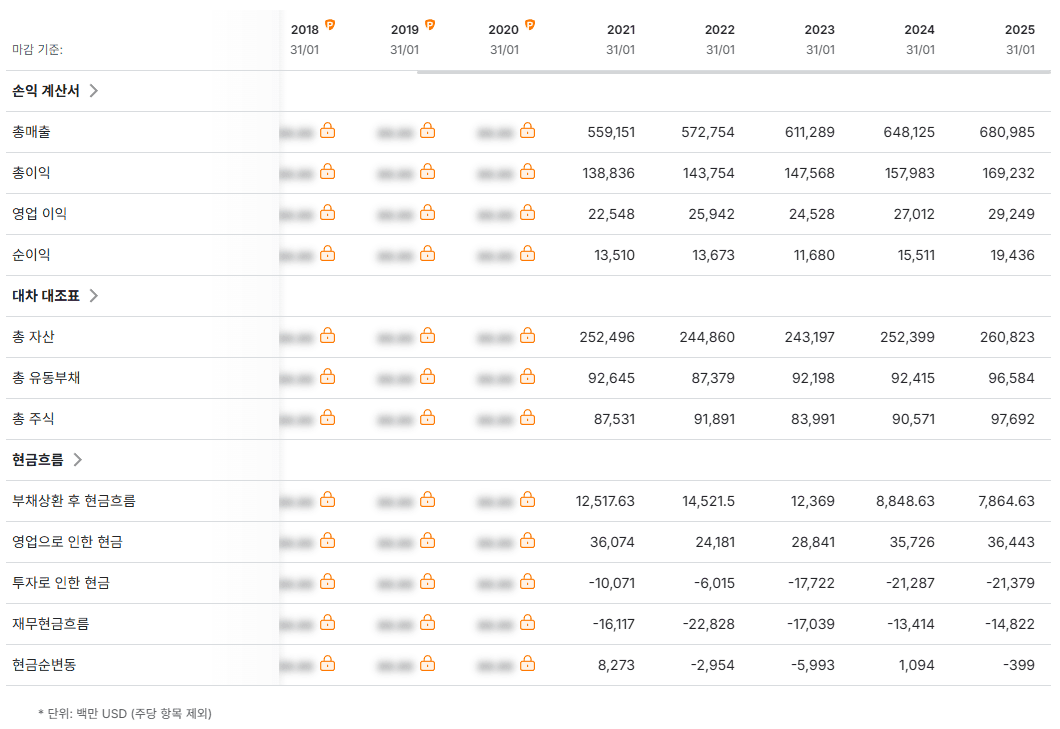The width and height of the screenshot is (1060, 729).
Task: Click the 2018 총 주식 lock icon
Action: [x=327, y=418]
